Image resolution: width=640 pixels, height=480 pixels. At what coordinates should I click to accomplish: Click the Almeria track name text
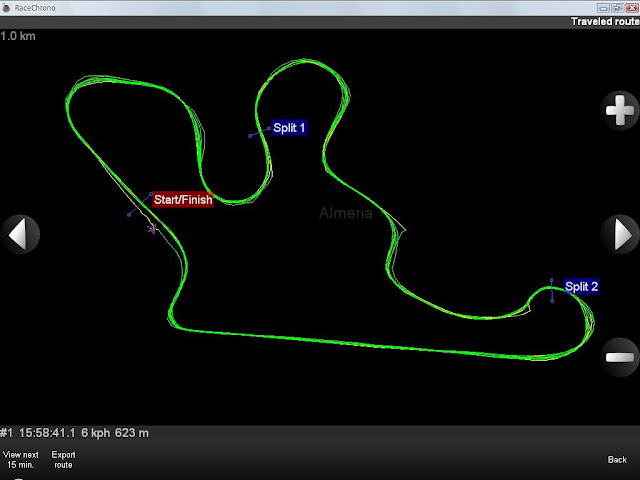[x=346, y=213]
